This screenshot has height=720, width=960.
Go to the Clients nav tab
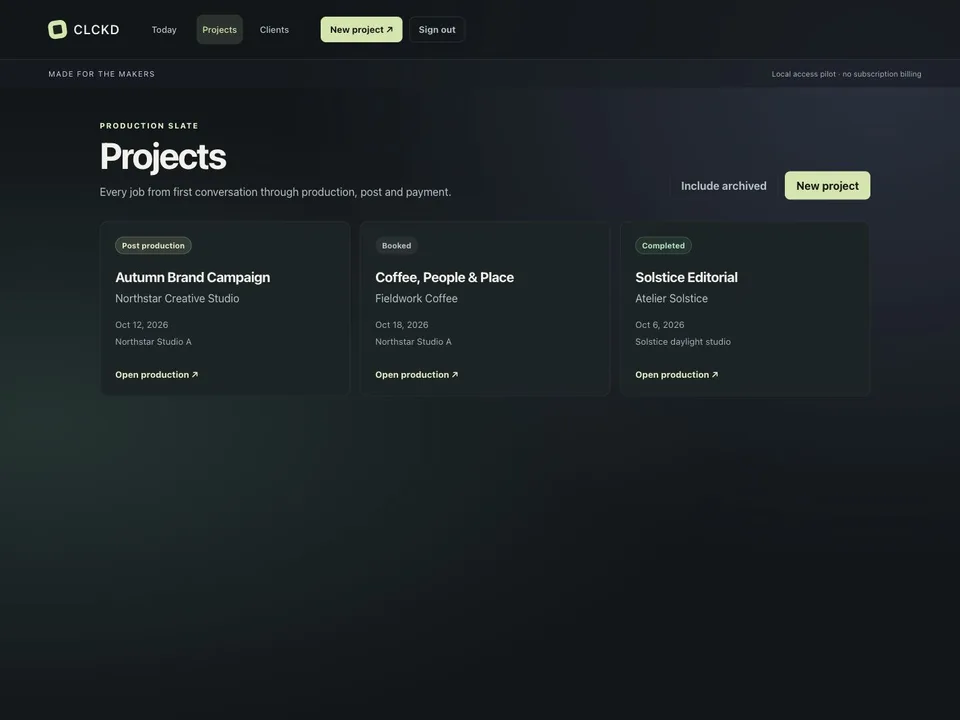[274, 29]
